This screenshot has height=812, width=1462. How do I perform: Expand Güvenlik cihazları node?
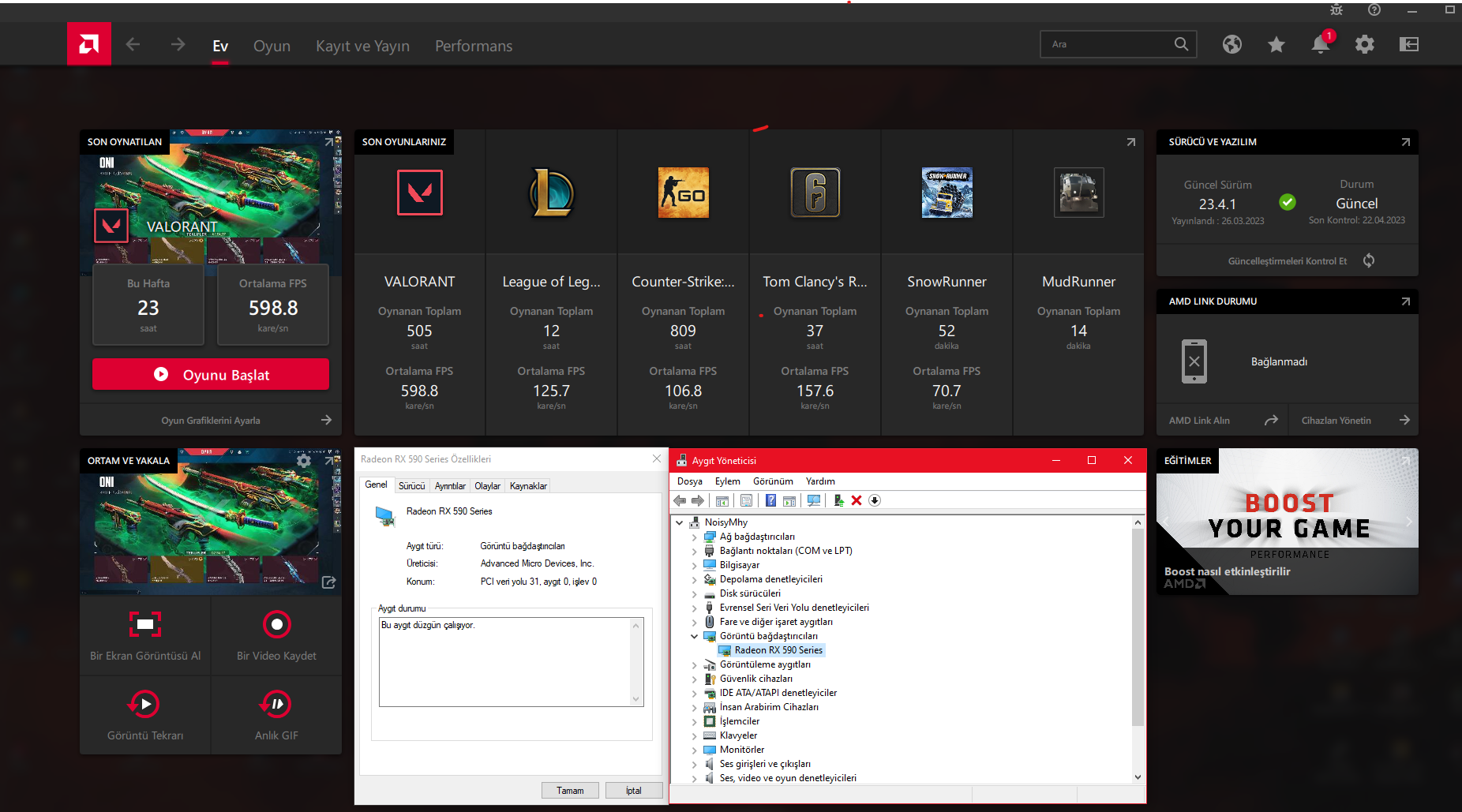point(694,679)
